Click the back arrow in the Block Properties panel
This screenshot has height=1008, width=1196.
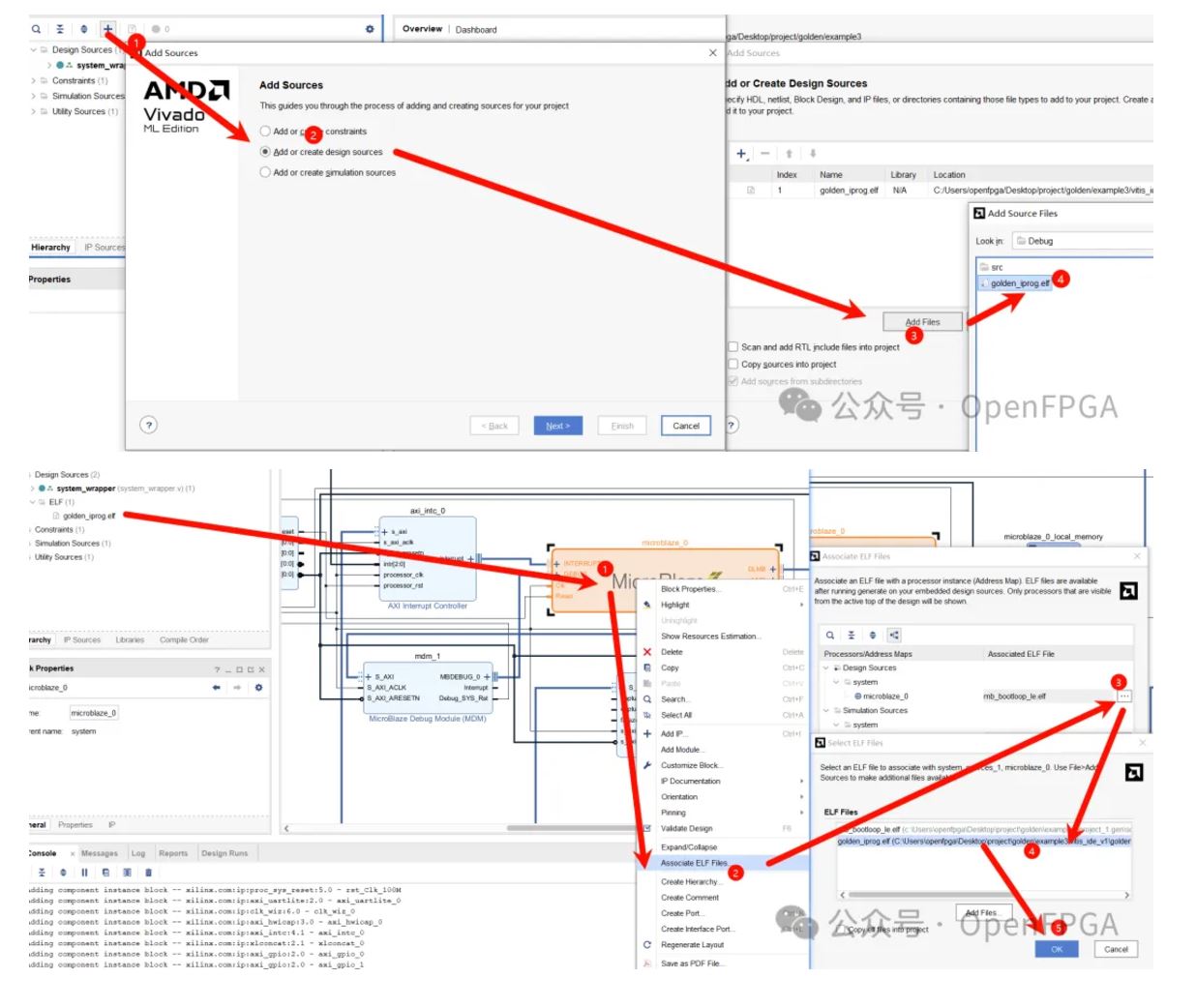coord(216,687)
